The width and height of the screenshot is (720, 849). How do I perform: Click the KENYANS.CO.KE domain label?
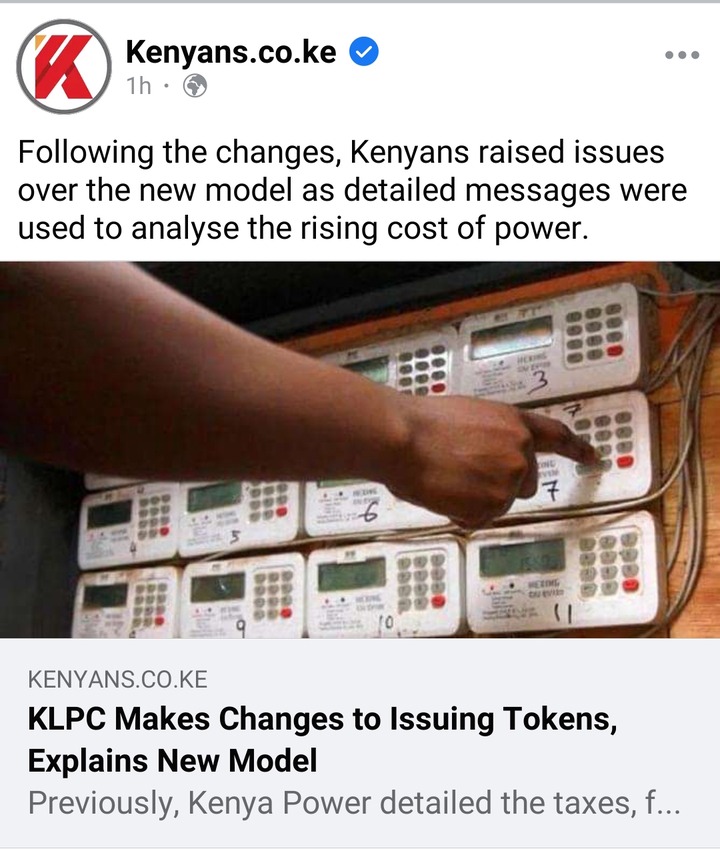tap(117, 680)
